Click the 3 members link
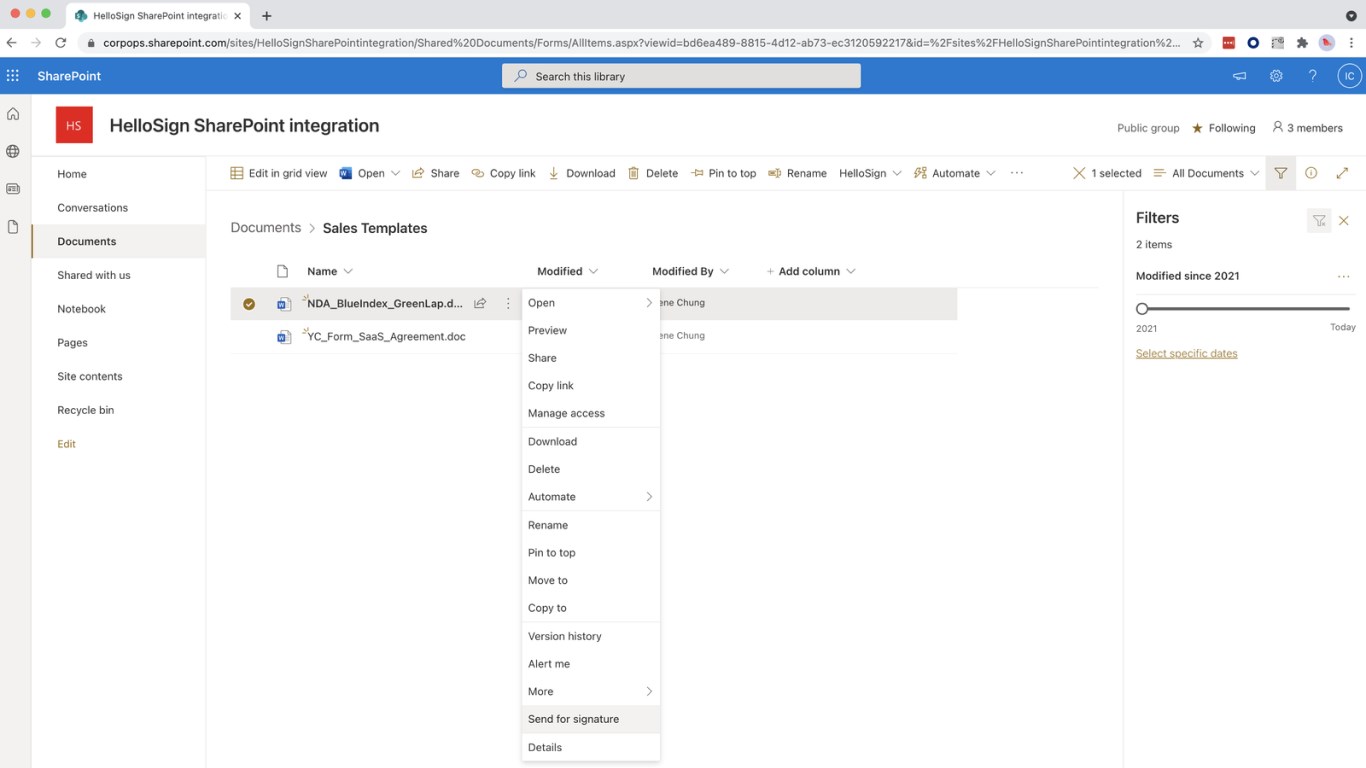Image resolution: width=1366 pixels, height=768 pixels. (x=1307, y=128)
